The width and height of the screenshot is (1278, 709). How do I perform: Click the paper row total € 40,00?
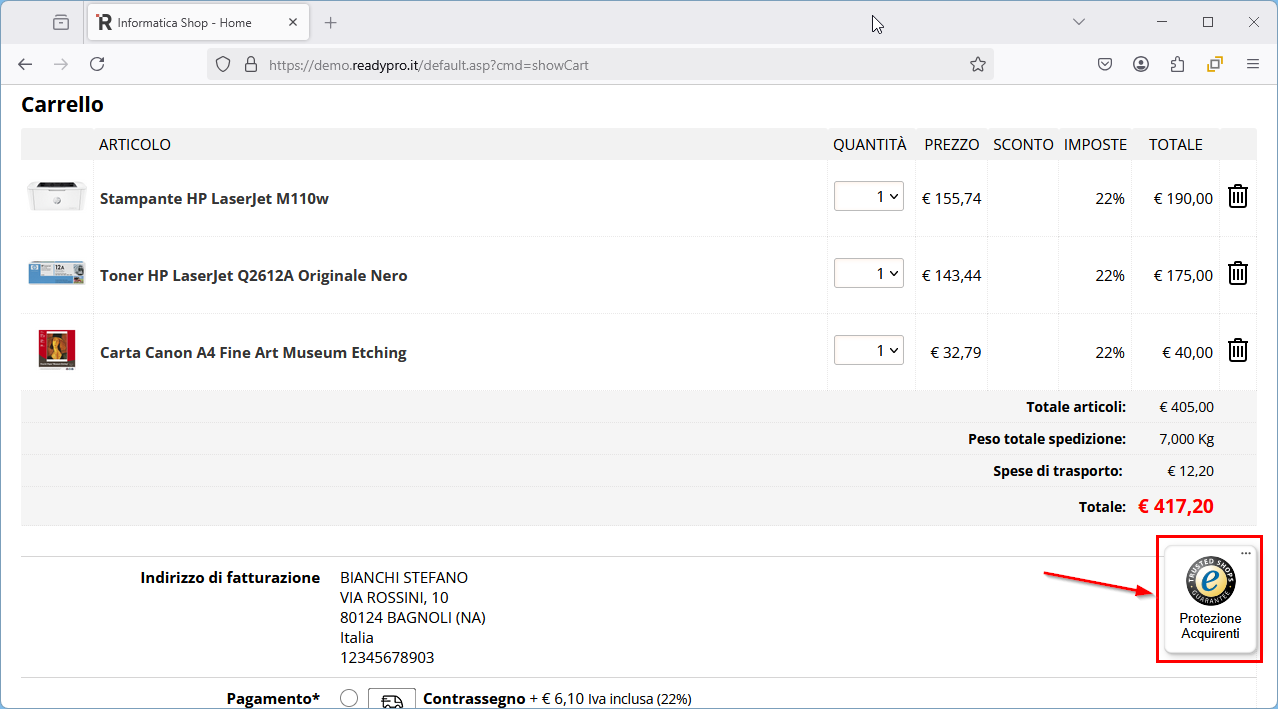pos(1187,352)
